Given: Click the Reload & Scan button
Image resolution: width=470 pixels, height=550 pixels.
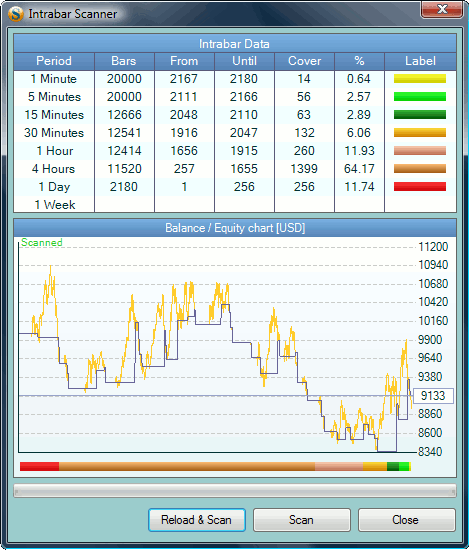Looking at the screenshot, I should [196, 519].
